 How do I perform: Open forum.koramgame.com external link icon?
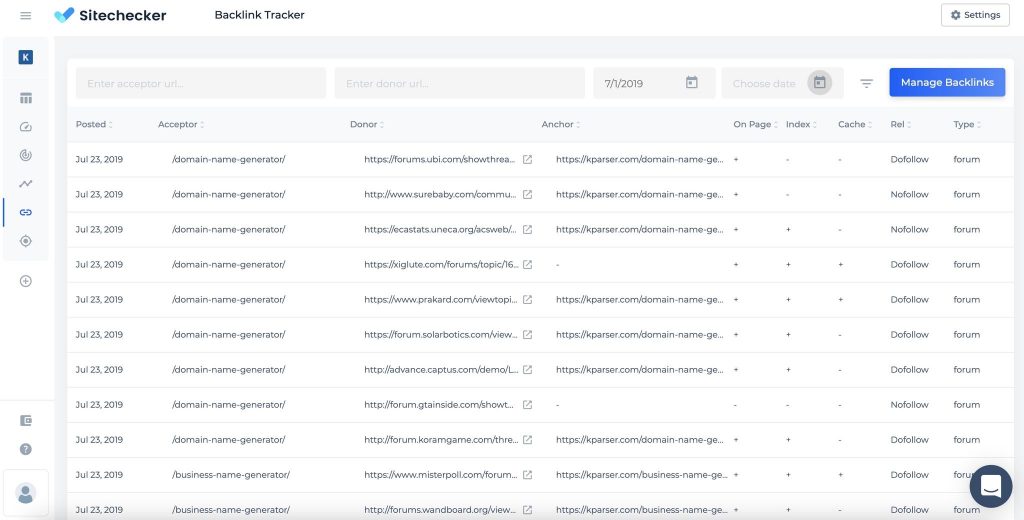point(527,440)
